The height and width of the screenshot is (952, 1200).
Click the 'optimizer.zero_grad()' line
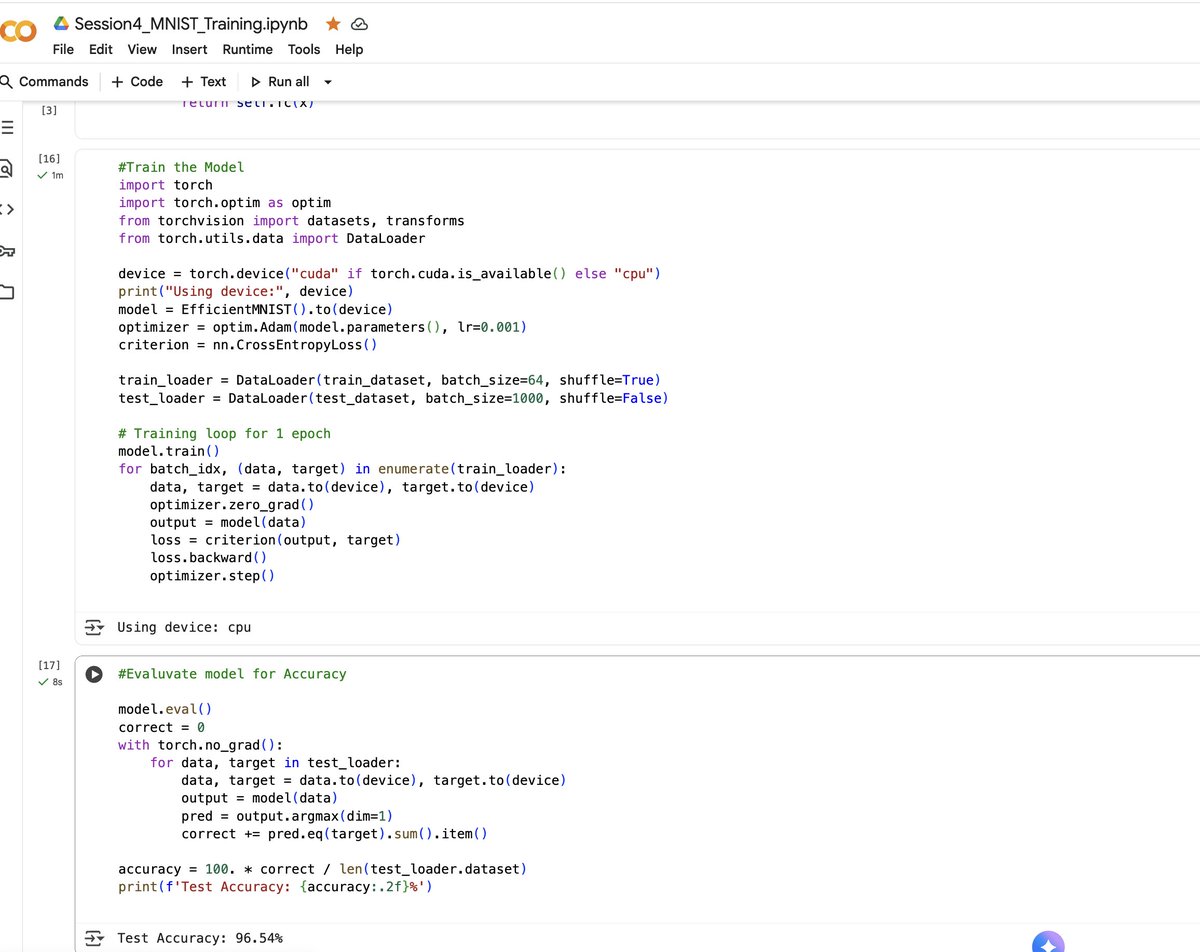coord(232,505)
